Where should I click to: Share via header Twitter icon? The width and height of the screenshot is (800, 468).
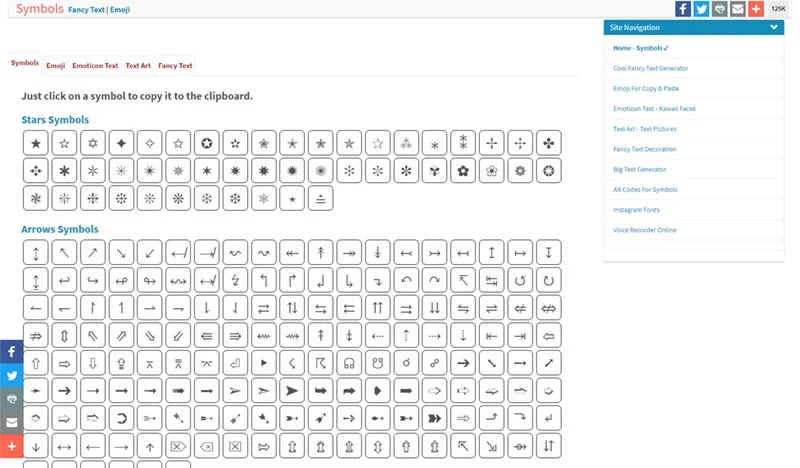(702, 9)
